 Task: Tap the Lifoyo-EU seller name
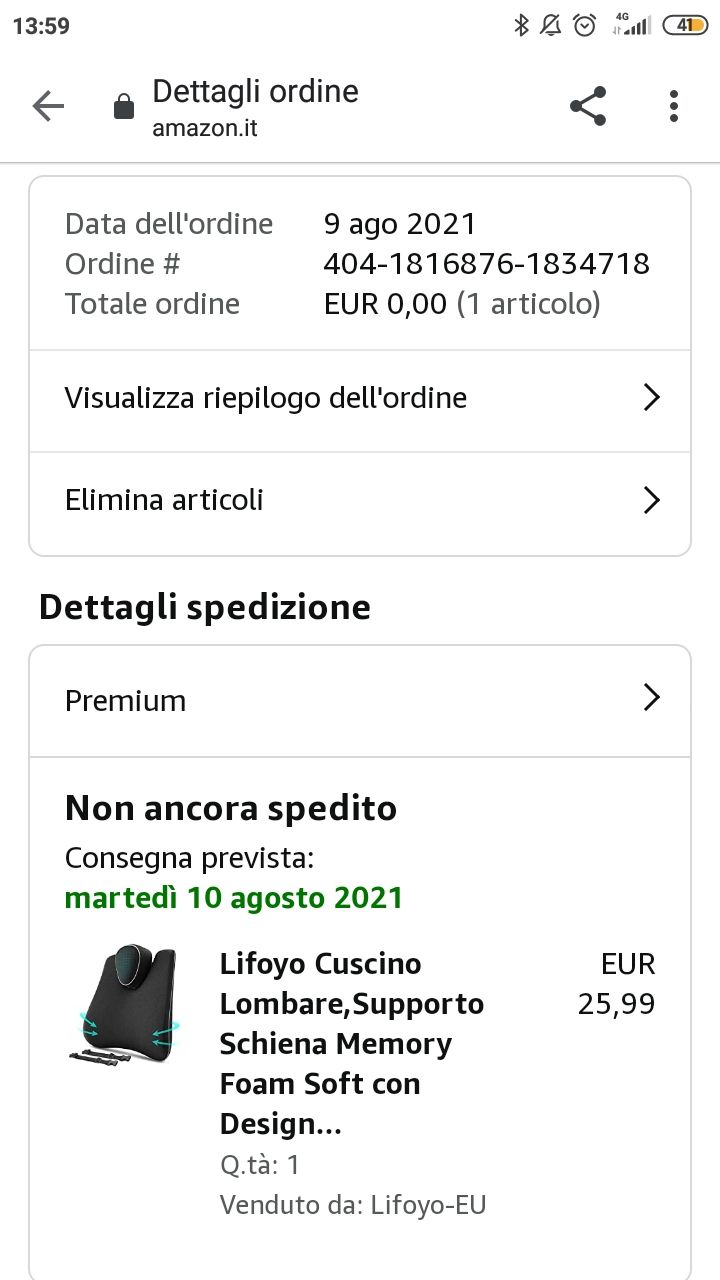pos(428,1205)
